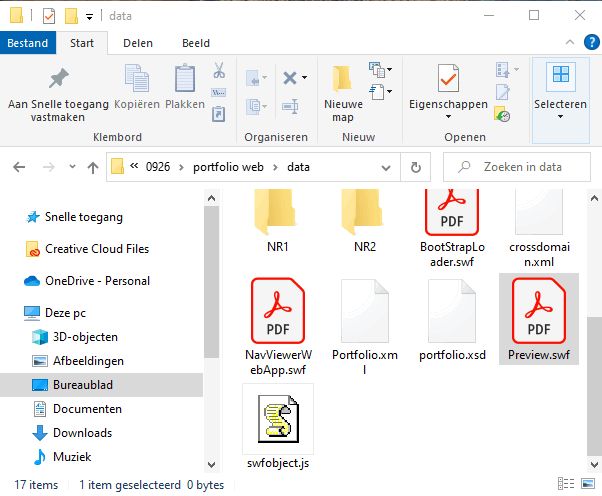Click the move-to folder icon
This screenshot has height=496, width=602.
[x=253, y=78]
